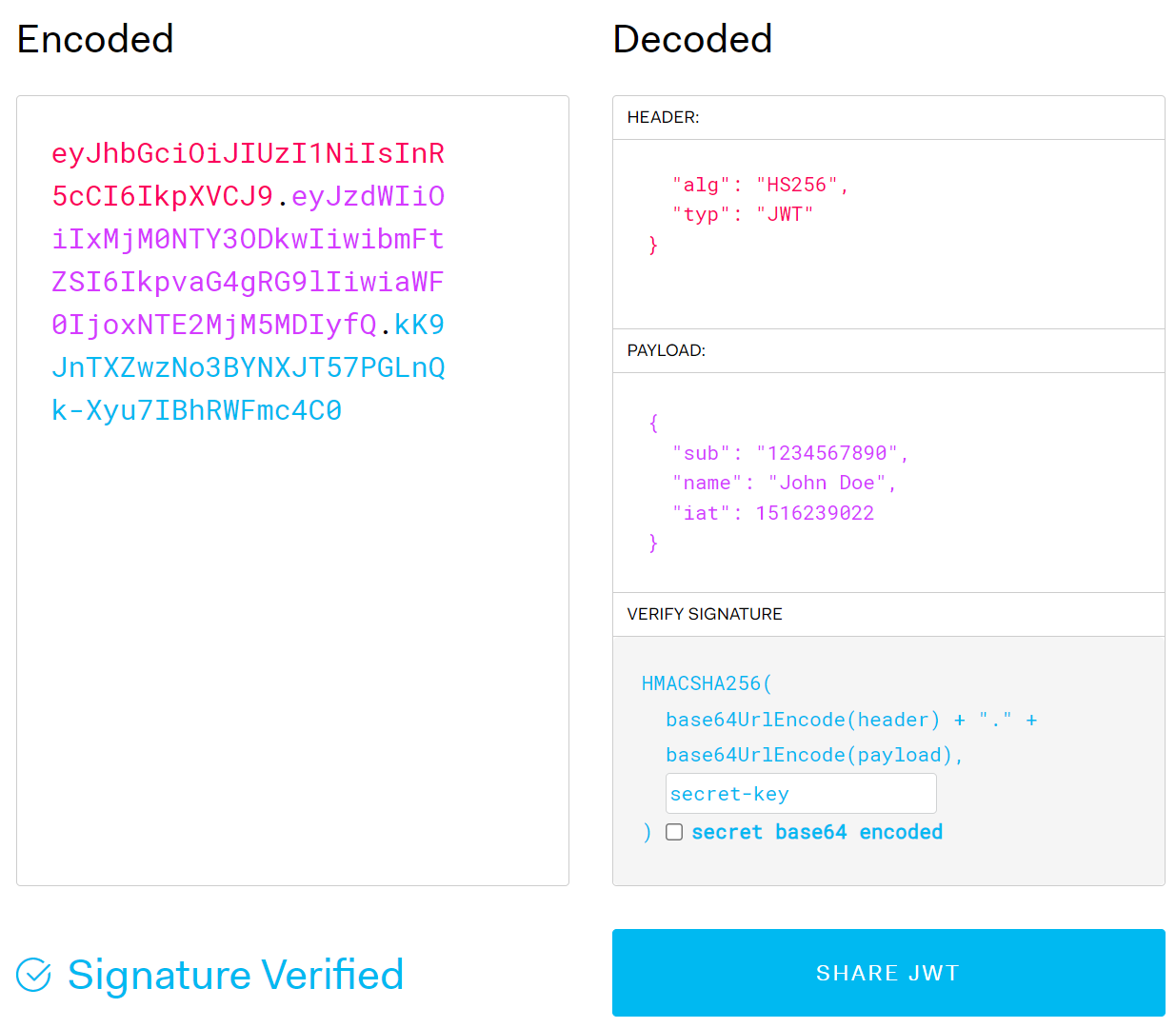This screenshot has width=1176, height=1028.
Task: Click the HEADER section label
Action: point(663,117)
